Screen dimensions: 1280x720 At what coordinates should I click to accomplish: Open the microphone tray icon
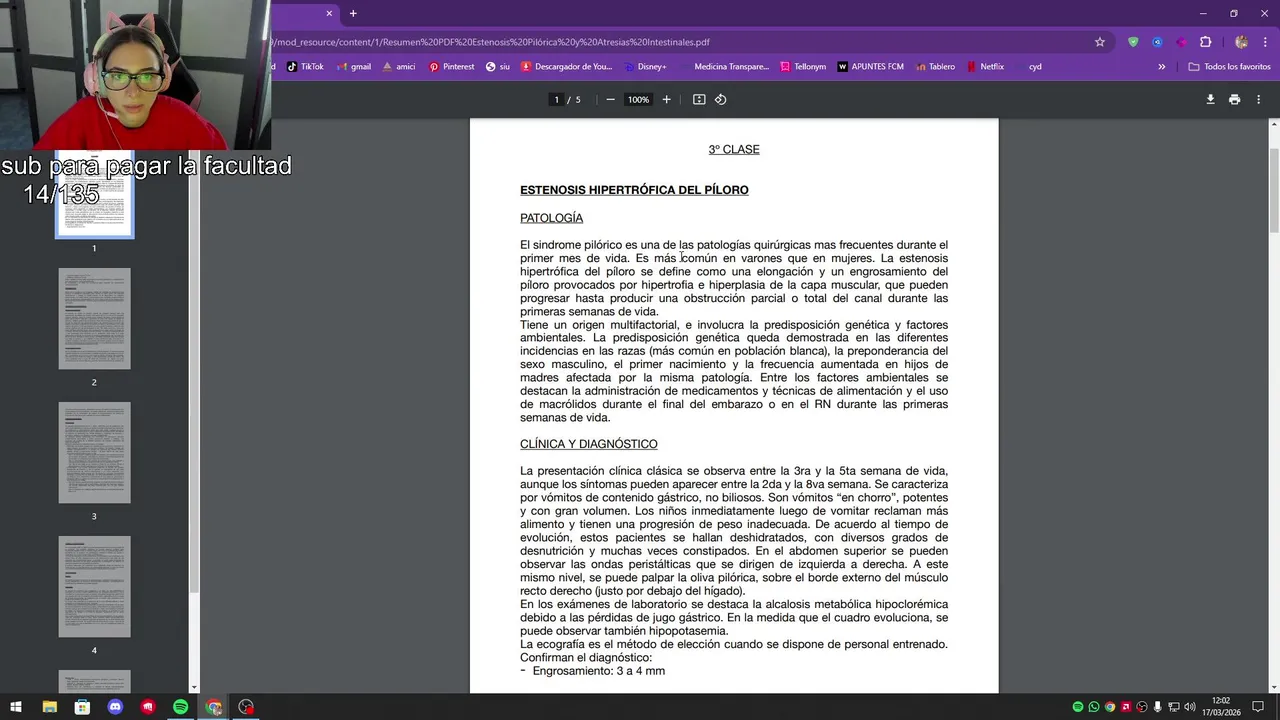click(x=1158, y=707)
